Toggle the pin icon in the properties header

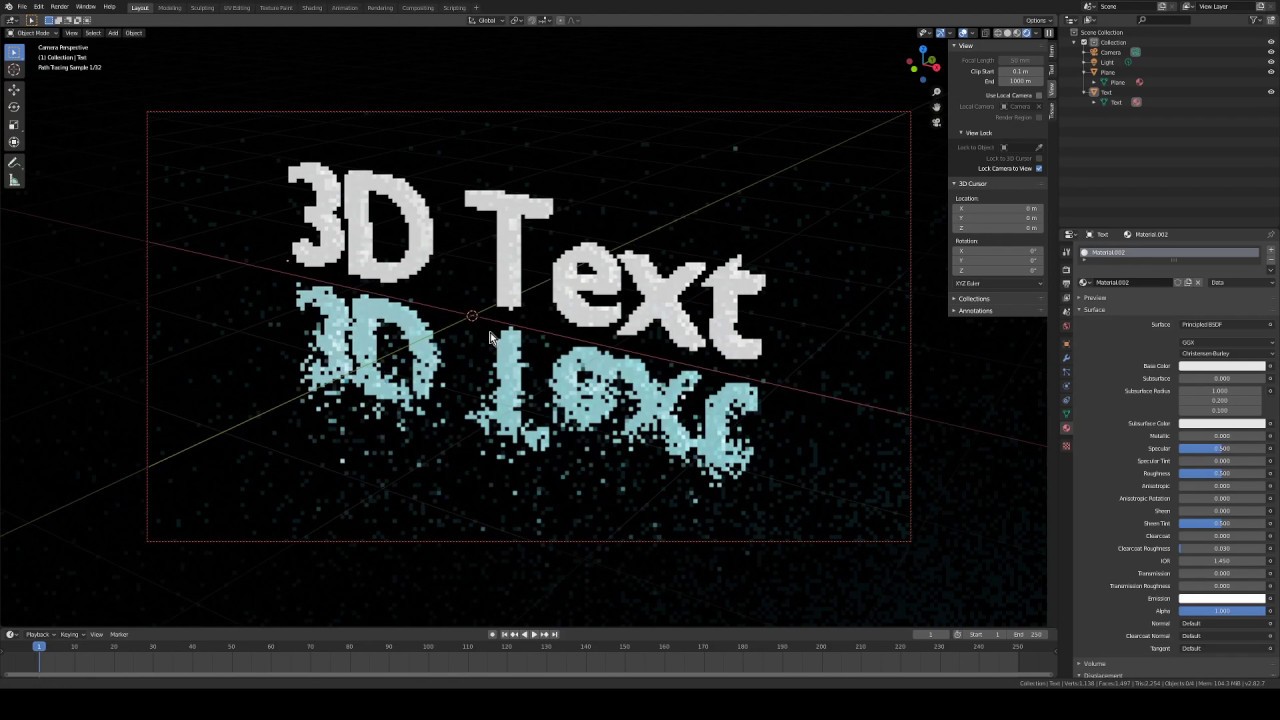(x=1271, y=234)
